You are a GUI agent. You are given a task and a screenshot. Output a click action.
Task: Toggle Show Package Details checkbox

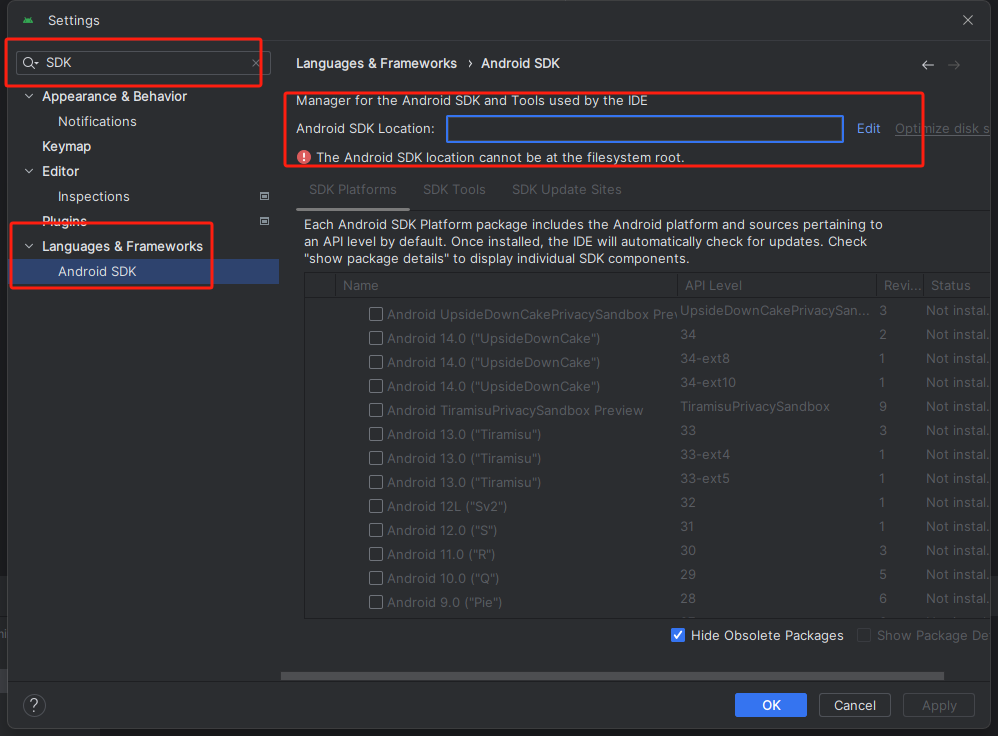coord(864,635)
